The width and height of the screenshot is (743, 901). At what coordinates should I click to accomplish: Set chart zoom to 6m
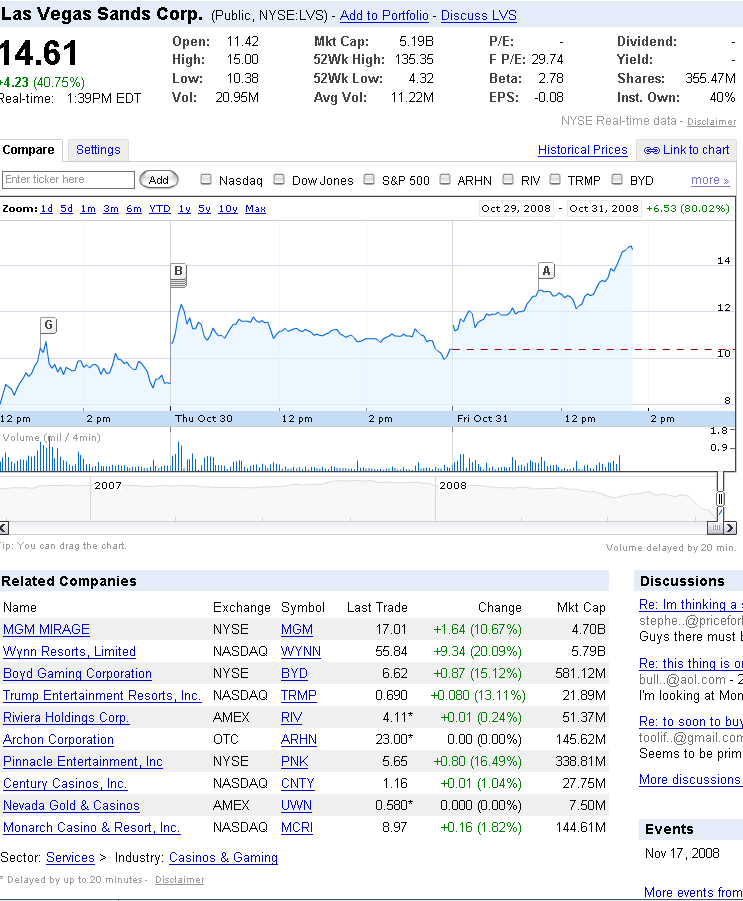(x=134, y=209)
